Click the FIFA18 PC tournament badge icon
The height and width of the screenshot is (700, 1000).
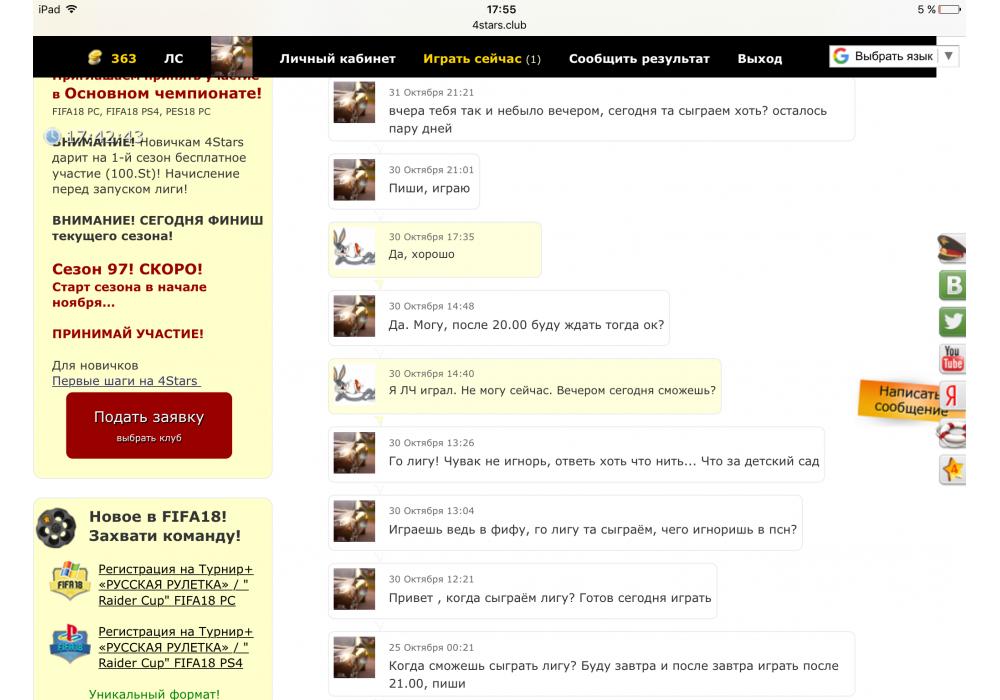pos(70,581)
